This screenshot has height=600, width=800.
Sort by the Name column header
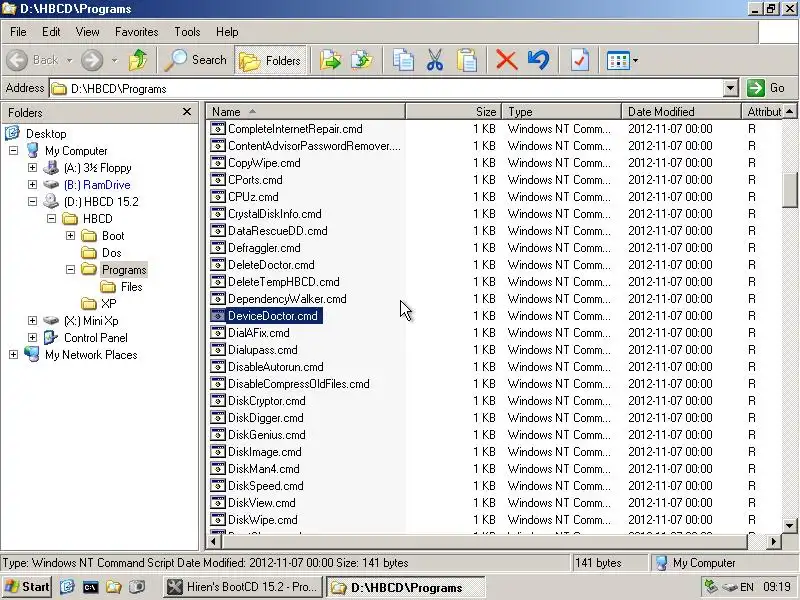[x=306, y=112]
